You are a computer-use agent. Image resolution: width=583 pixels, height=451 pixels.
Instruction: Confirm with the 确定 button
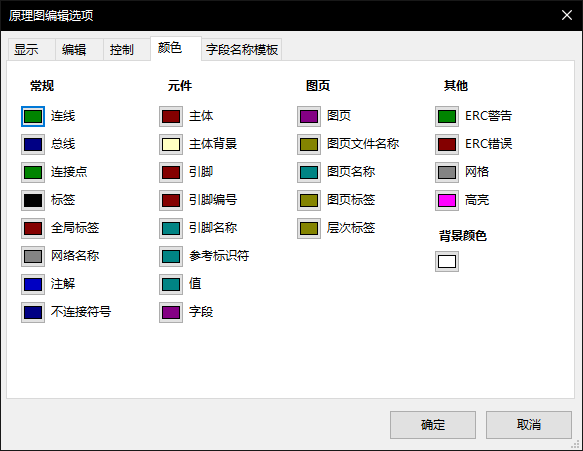pyautogui.click(x=433, y=425)
